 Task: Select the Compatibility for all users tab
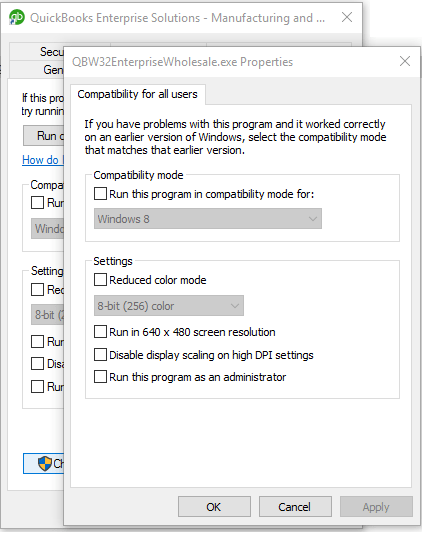click(x=138, y=94)
